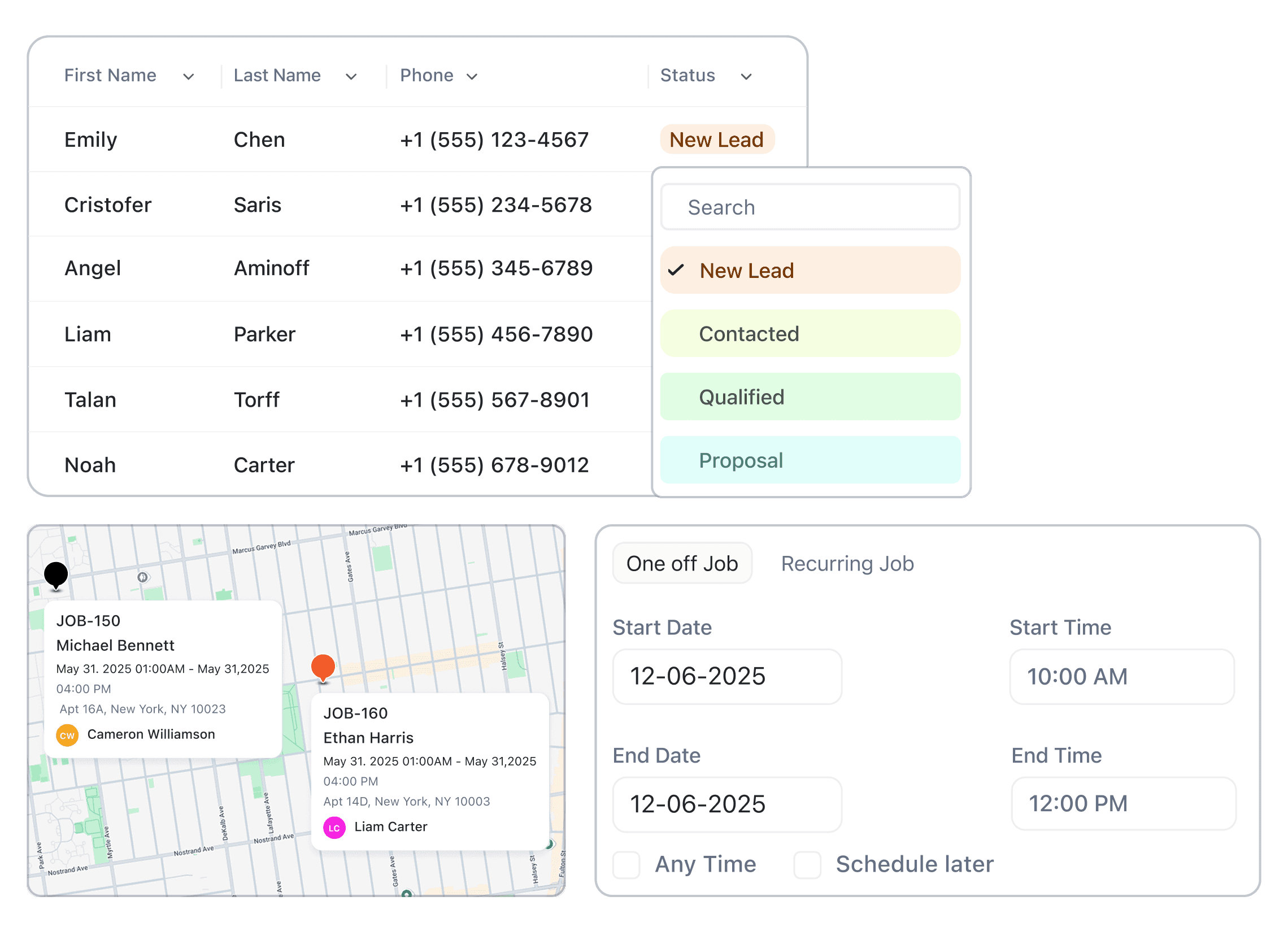
Task: Click Cameron Williamson's CW avatar
Action: (67, 735)
